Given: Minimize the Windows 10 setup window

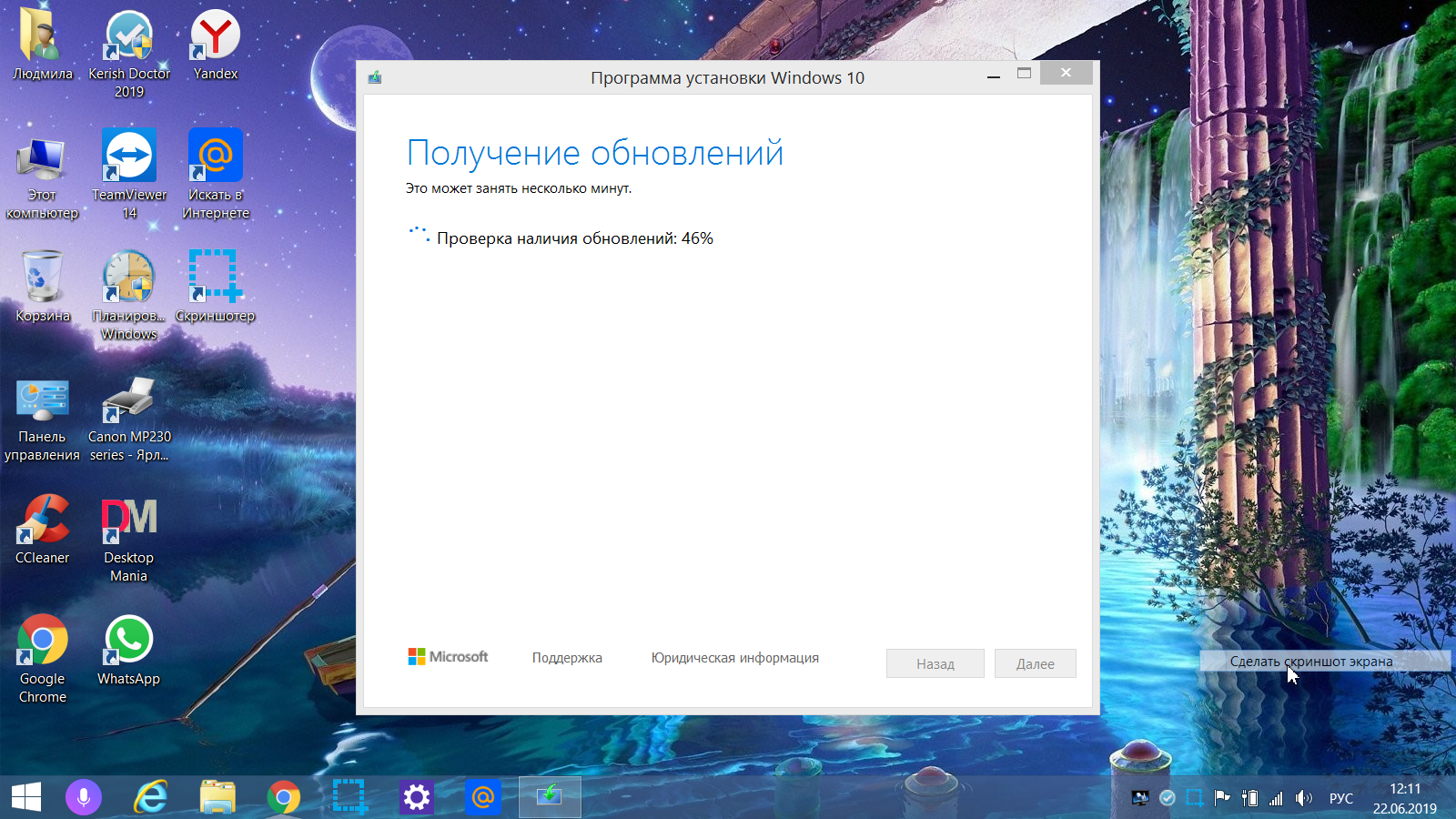Looking at the screenshot, I should point(994,76).
